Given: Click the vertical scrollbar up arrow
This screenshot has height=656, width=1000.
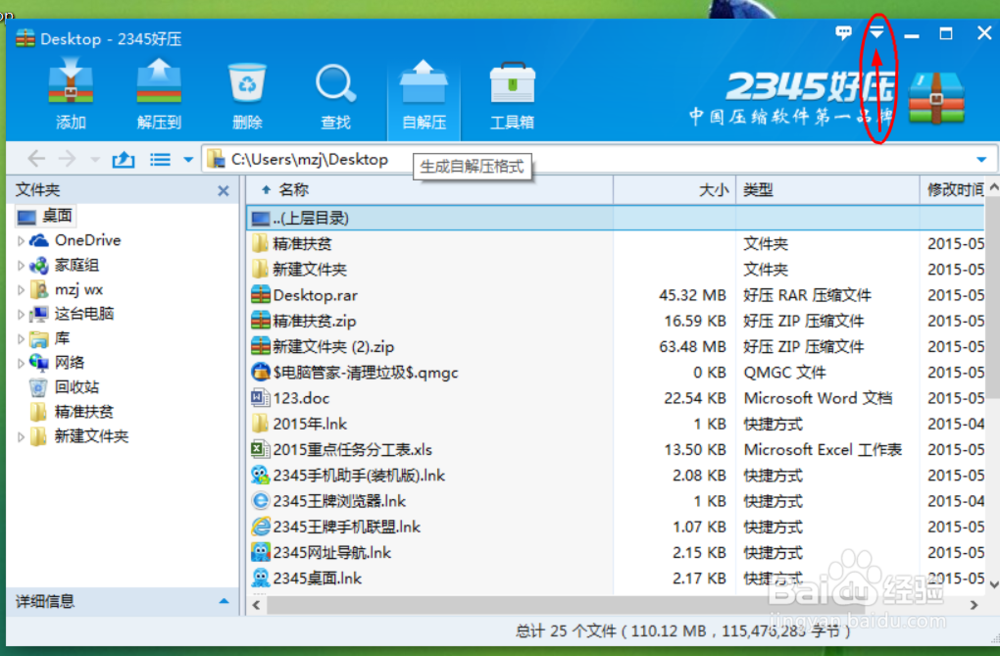Looking at the screenshot, I should (x=994, y=187).
